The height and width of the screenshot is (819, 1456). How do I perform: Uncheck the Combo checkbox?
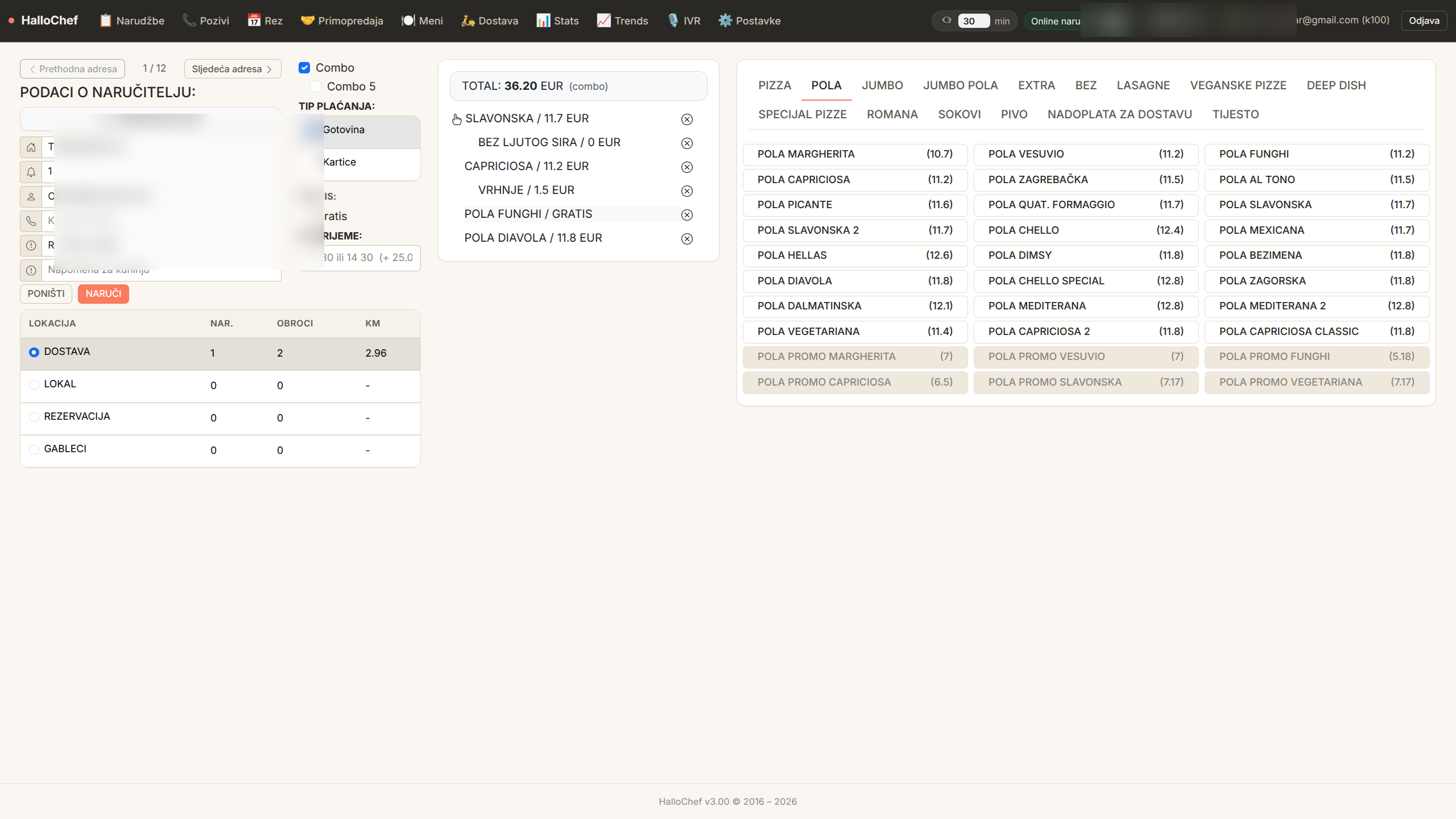pos(304,68)
